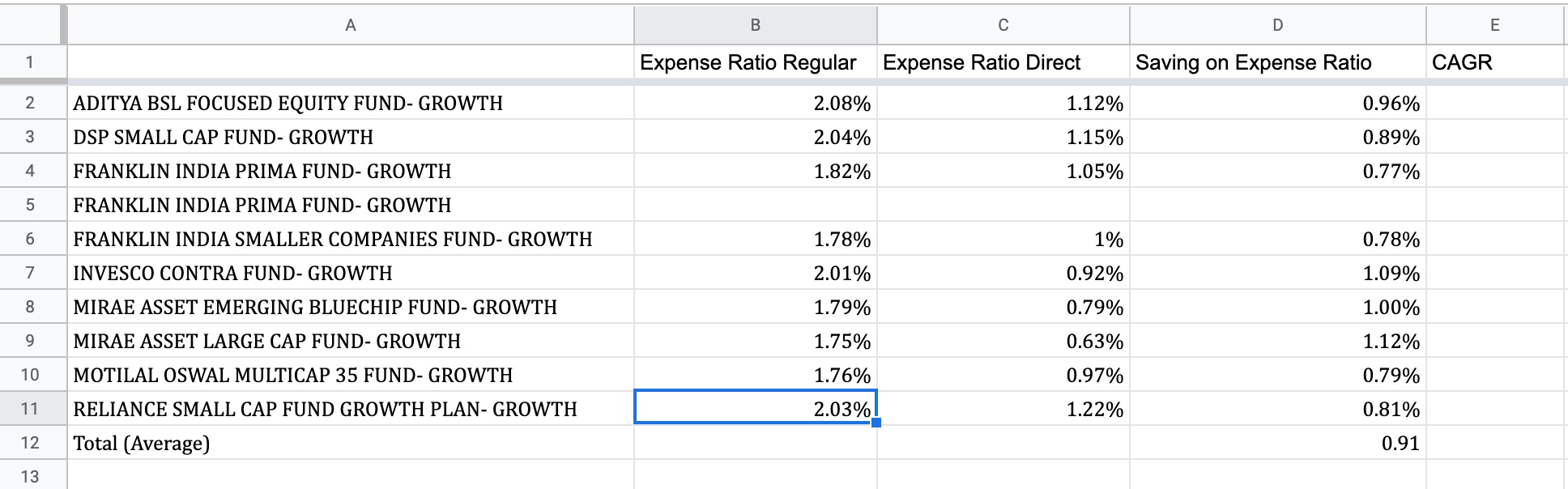Click the 1.15% direct expense cell
The width and height of the screenshot is (1568, 489).
point(1003,137)
